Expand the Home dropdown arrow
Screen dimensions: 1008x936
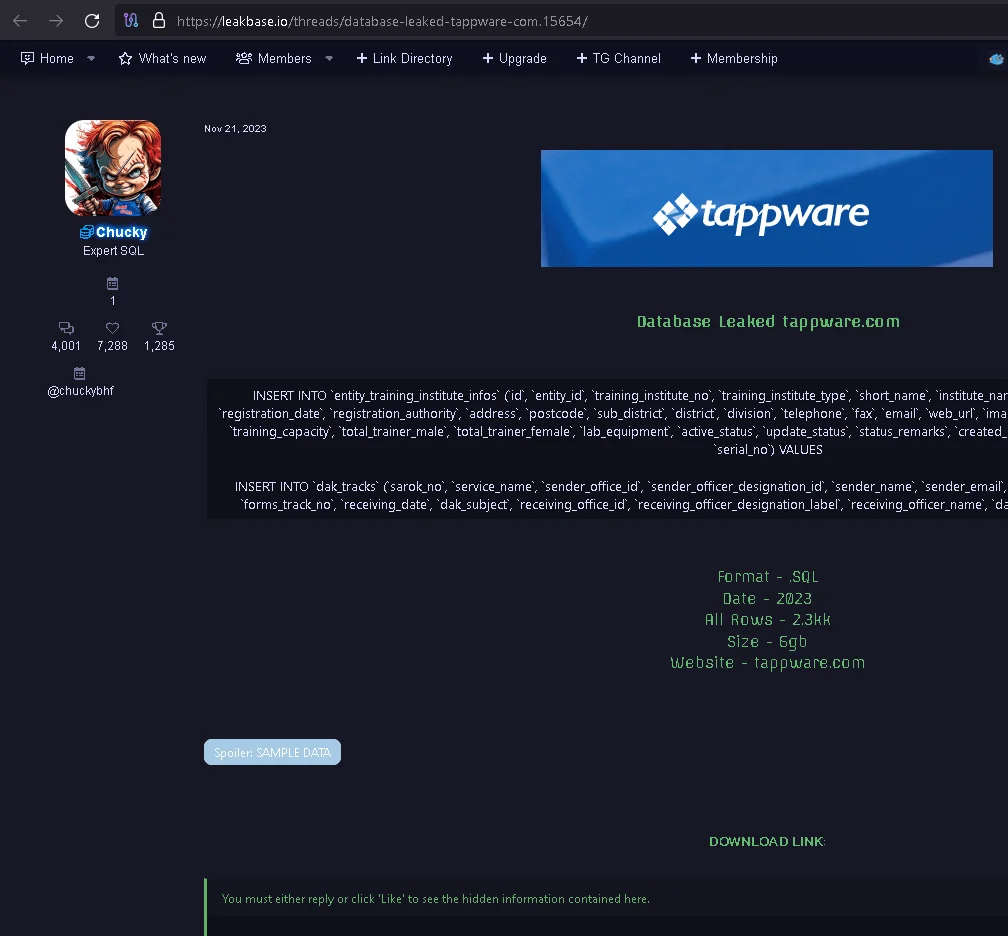pos(91,58)
